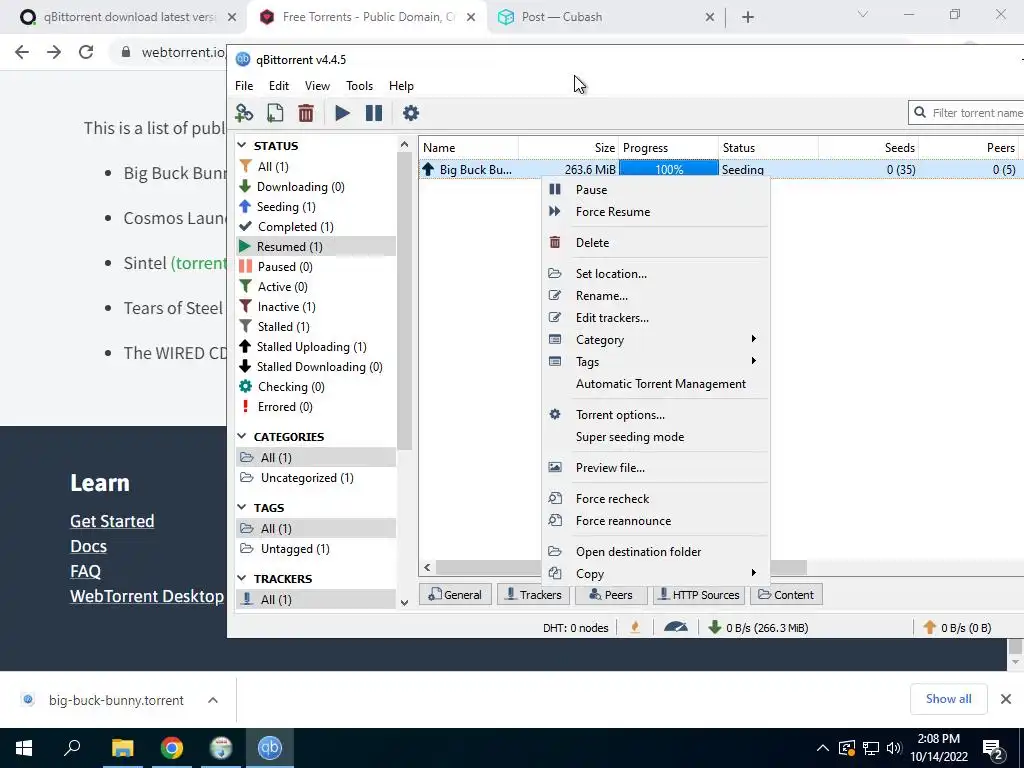The width and height of the screenshot is (1024, 768).
Task: Open the Help menu
Action: pos(401,86)
